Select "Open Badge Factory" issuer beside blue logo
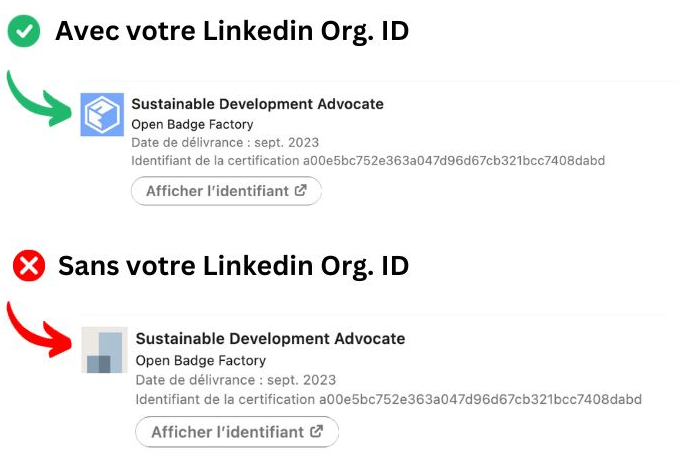The image size is (687, 461). pyautogui.click(x=192, y=125)
